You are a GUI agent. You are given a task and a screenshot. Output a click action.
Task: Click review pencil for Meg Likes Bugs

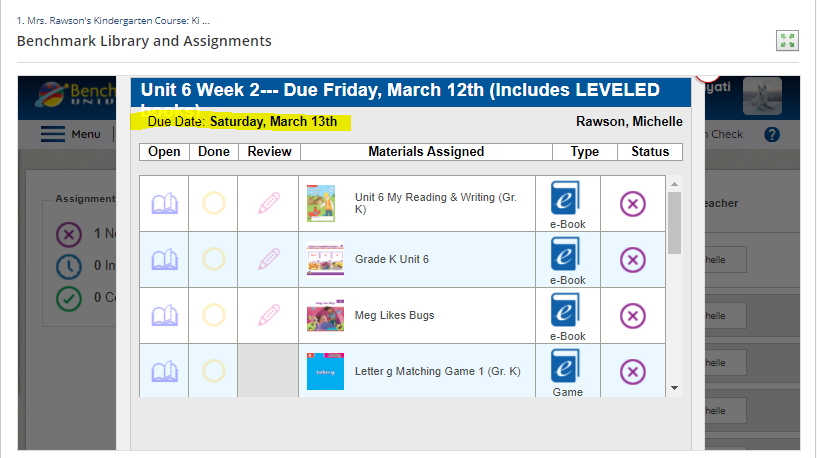[x=269, y=315]
